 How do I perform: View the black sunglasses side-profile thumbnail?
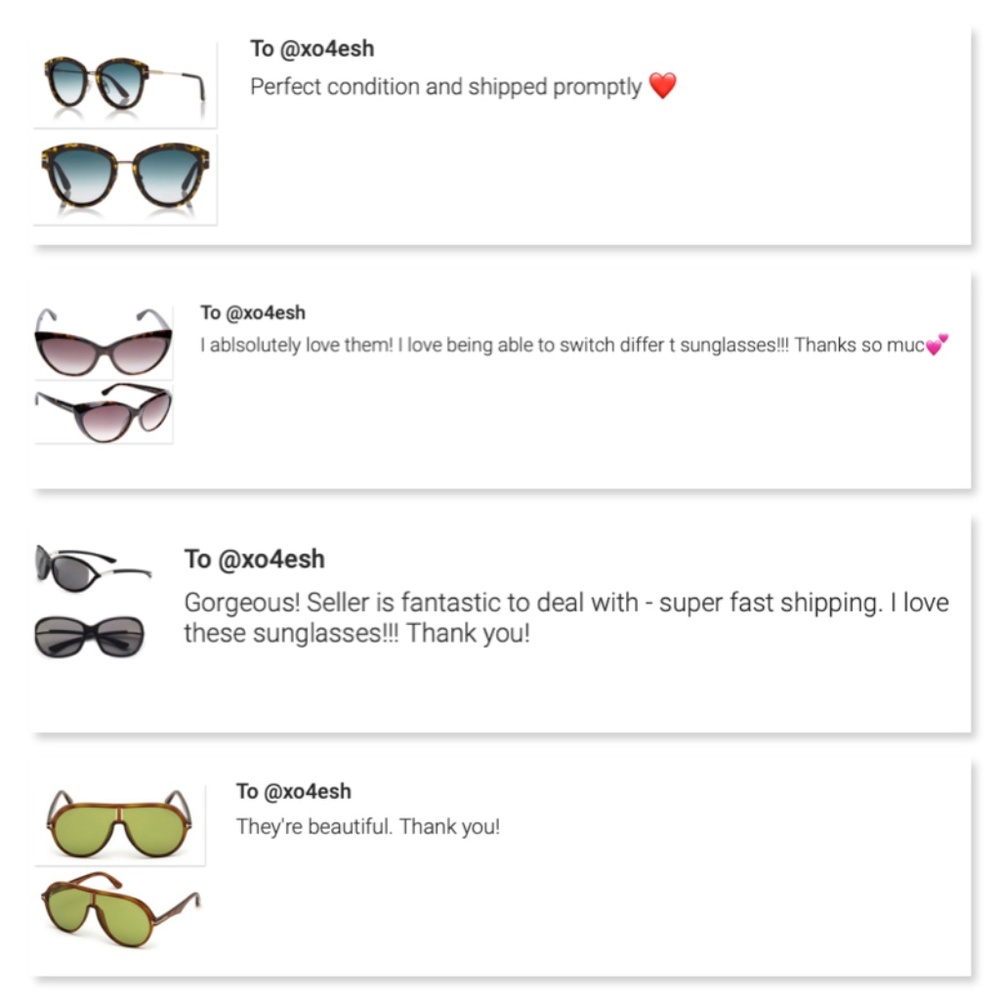point(92,566)
